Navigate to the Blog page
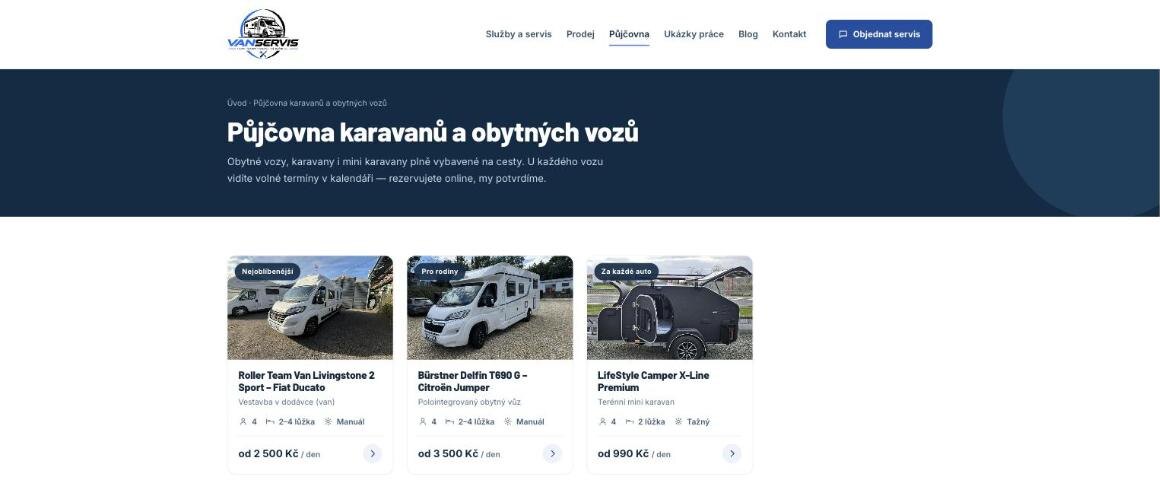The width and height of the screenshot is (1160, 500). pos(748,34)
